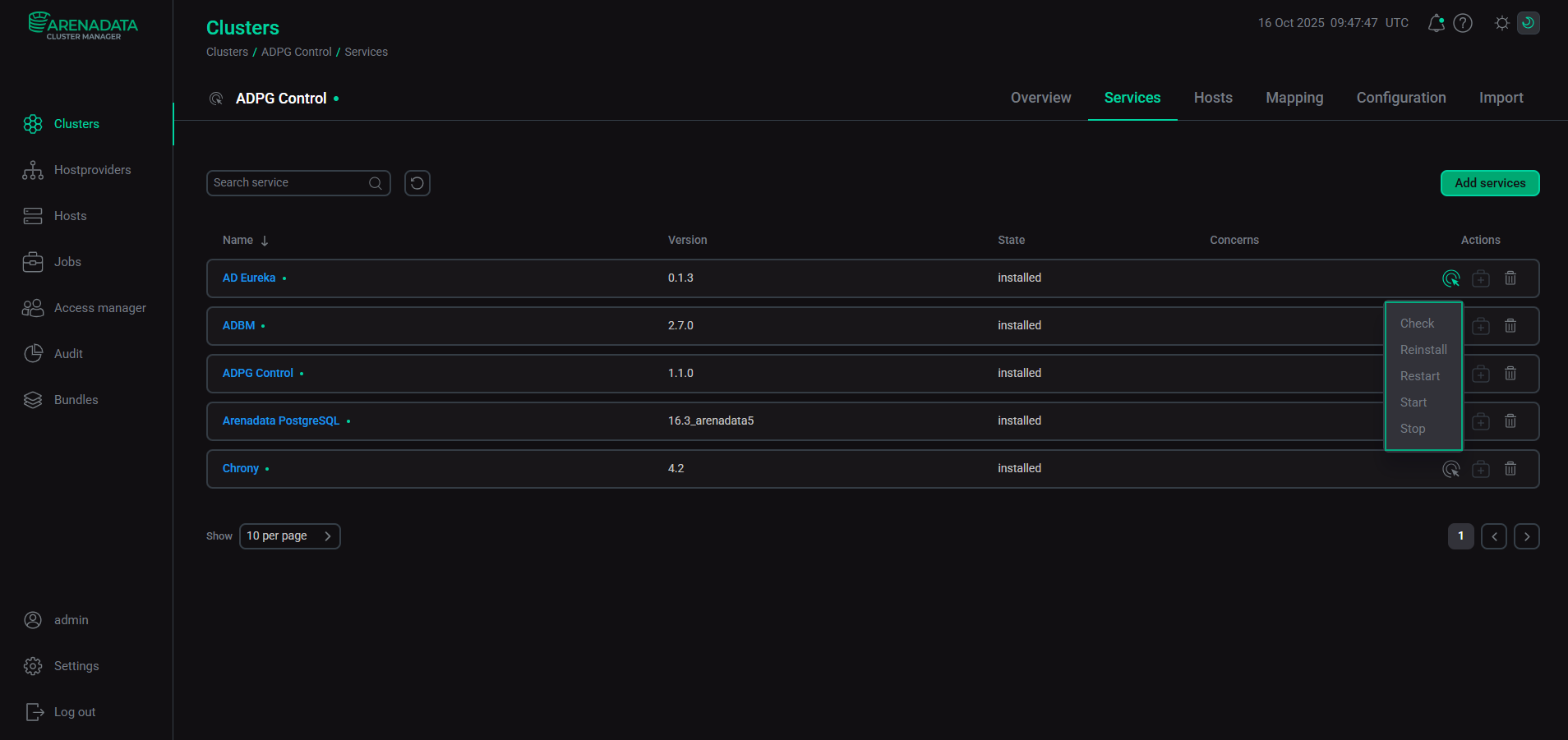Open the Access manager sidebar icon
Screen dimensions: 1568x740
pos(33,307)
